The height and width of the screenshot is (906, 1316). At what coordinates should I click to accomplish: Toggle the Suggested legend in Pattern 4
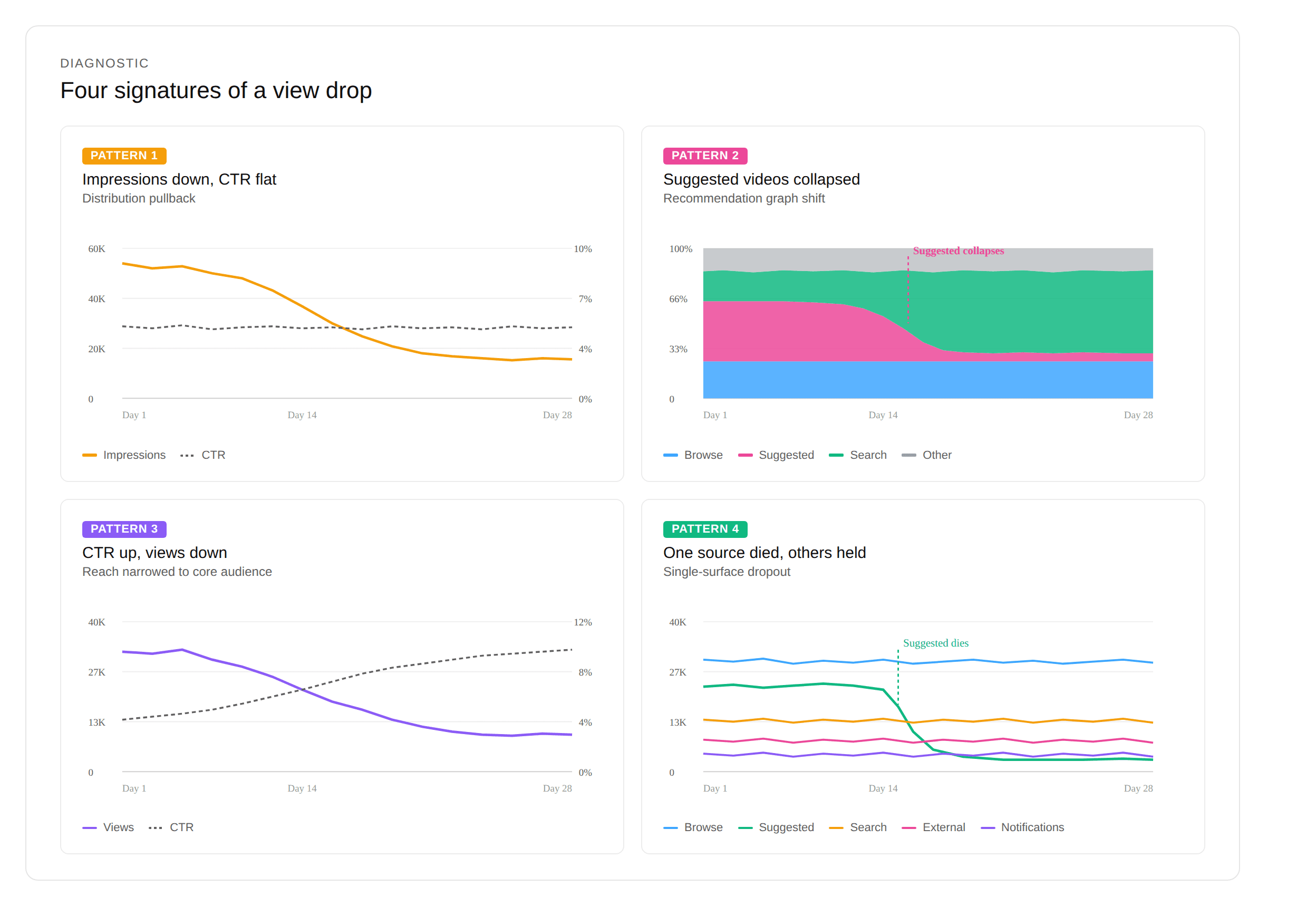coord(776,827)
